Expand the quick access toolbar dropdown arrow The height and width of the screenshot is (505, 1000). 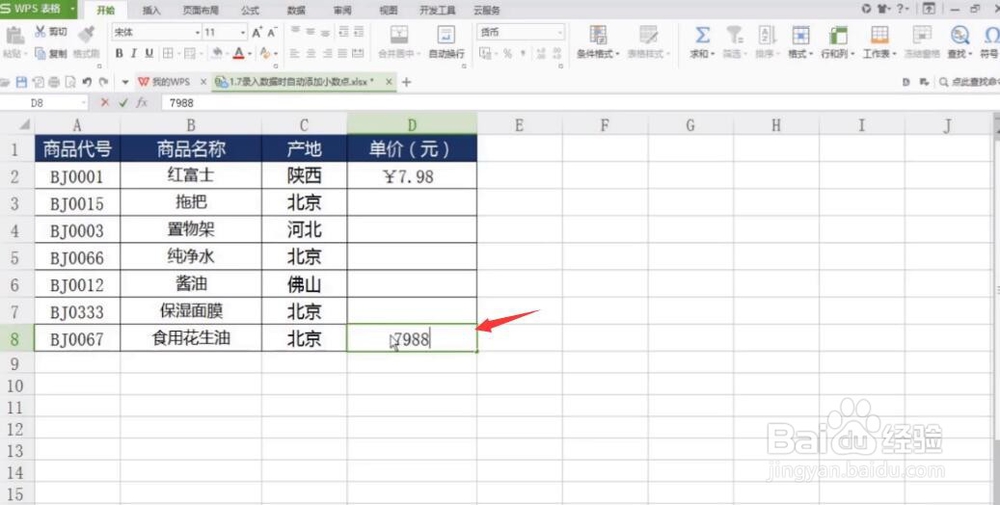click(x=125, y=82)
